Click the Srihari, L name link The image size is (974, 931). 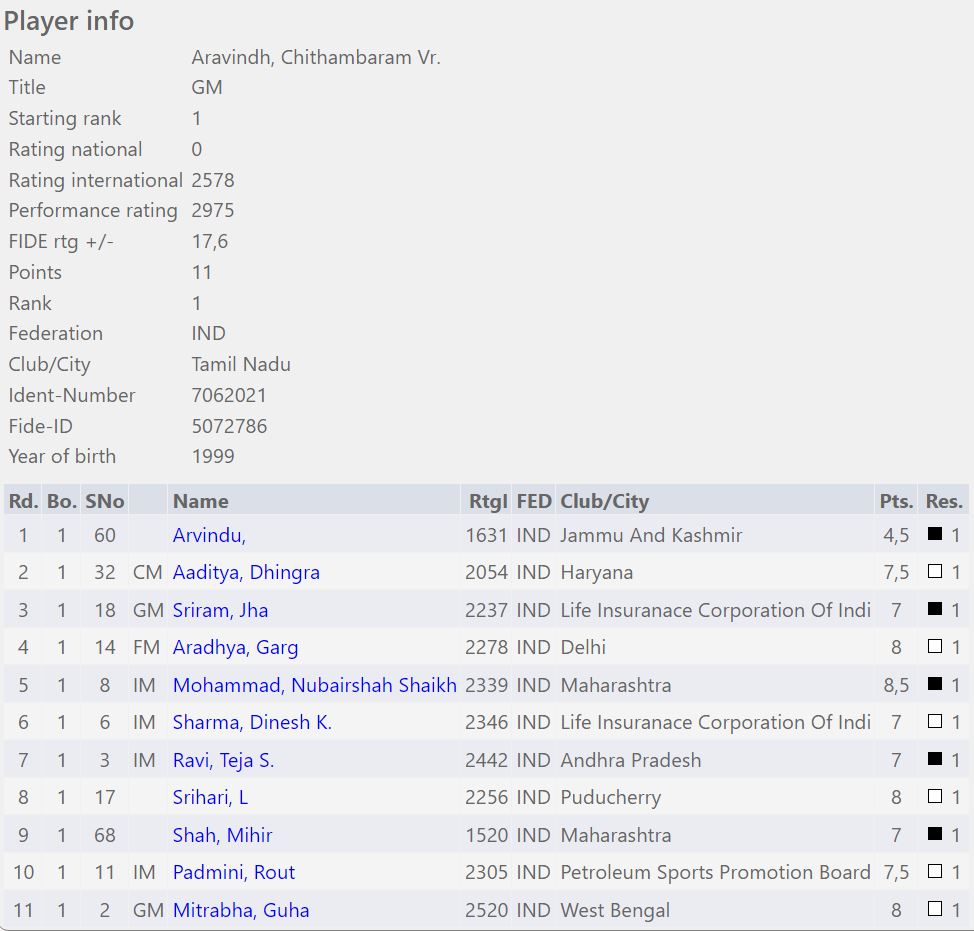click(210, 798)
